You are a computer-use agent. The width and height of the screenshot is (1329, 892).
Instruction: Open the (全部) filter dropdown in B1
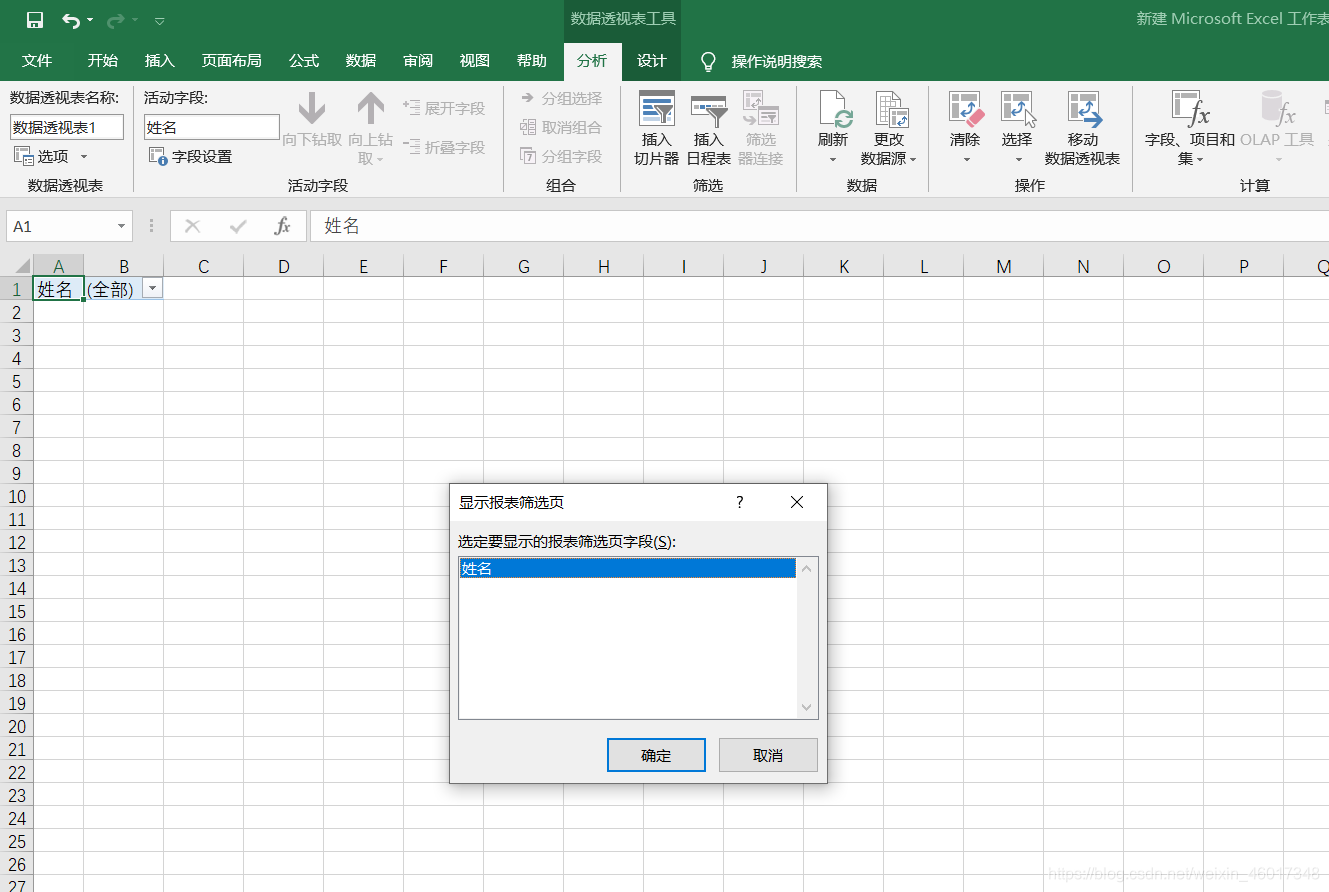(x=152, y=289)
